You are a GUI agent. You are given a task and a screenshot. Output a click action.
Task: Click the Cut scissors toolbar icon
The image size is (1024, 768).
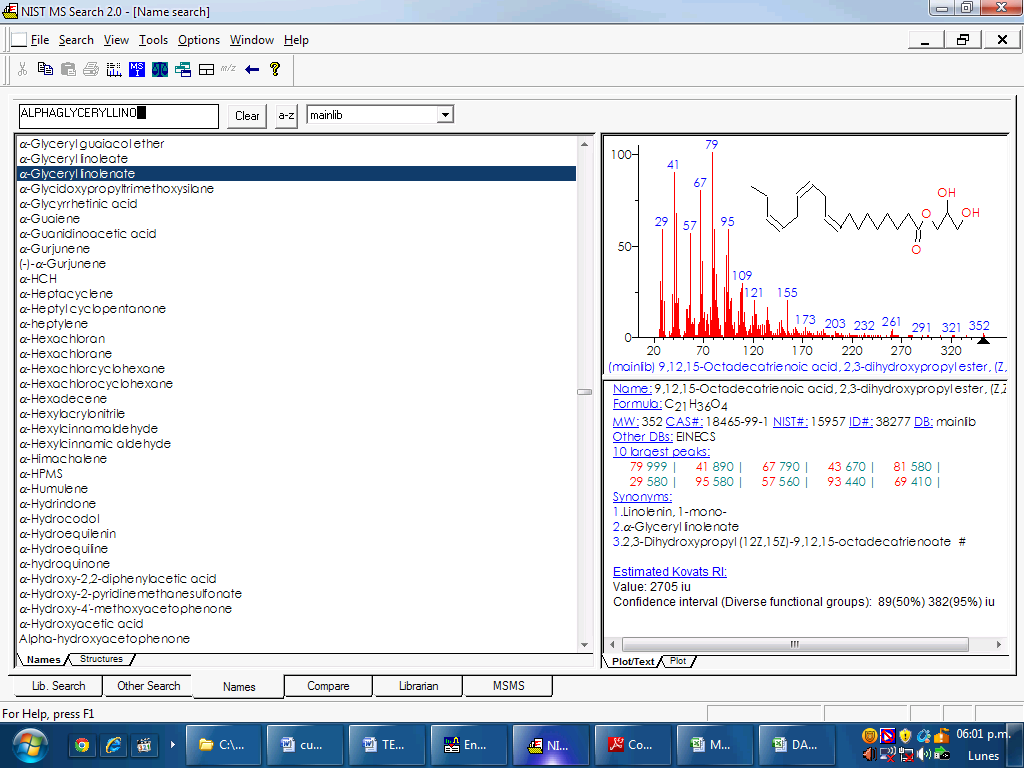pyautogui.click(x=22, y=69)
